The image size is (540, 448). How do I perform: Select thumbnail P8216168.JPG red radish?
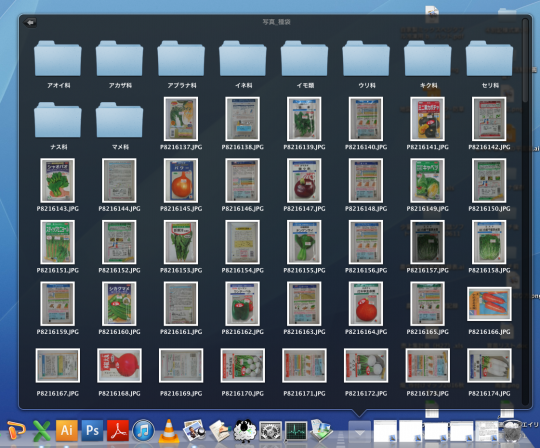[120, 365]
